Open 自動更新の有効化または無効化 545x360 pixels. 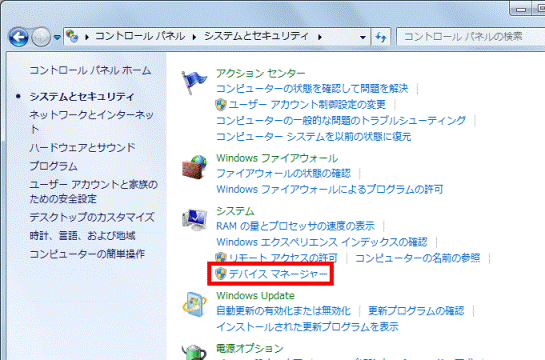tap(283, 310)
